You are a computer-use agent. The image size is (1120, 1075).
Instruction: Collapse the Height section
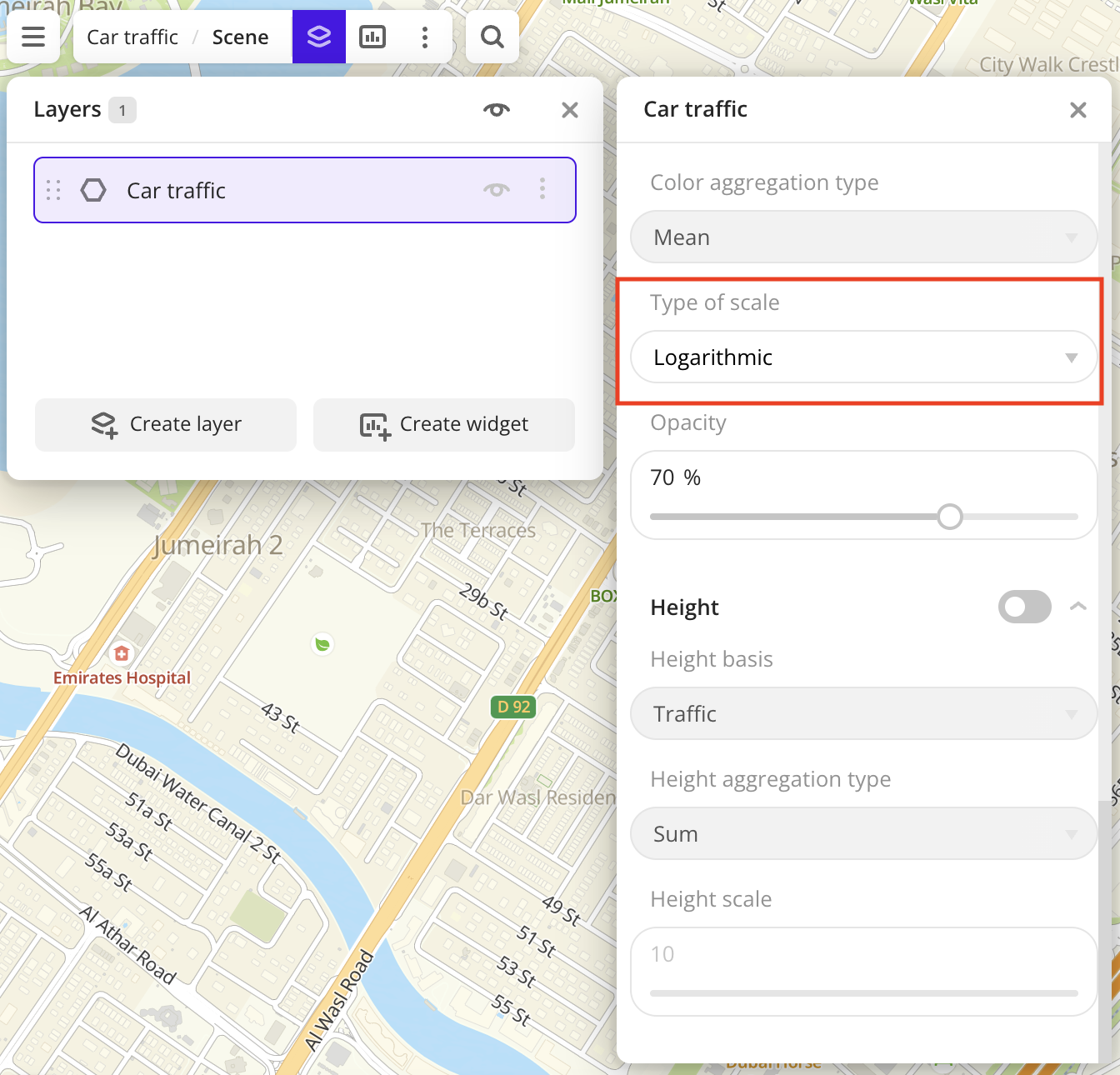click(1080, 607)
